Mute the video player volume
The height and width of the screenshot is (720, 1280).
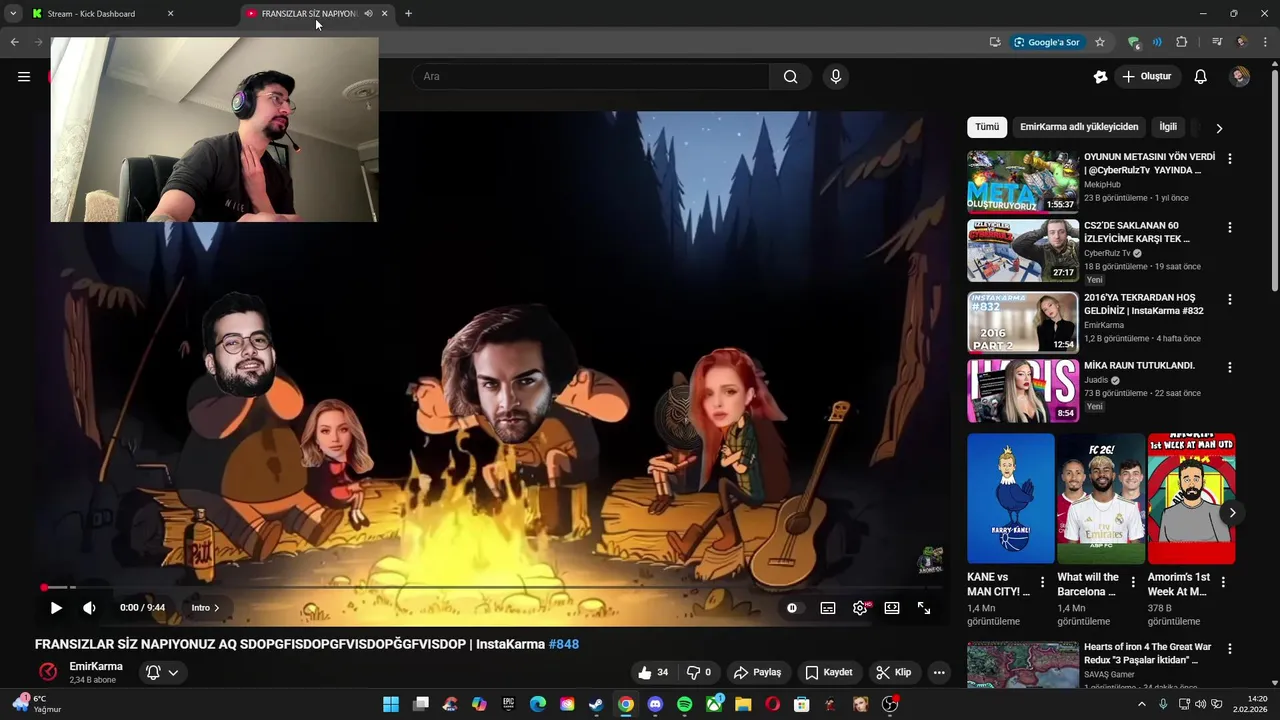click(x=89, y=607)
